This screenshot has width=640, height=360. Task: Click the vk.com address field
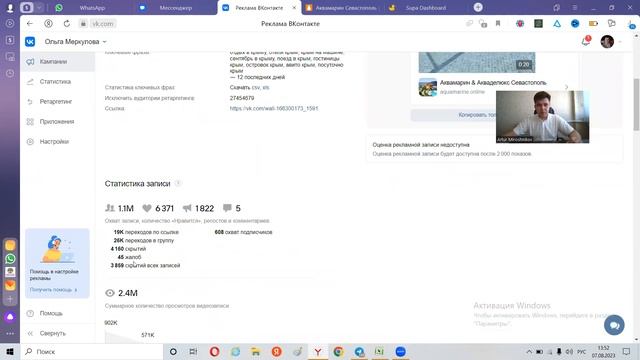(x=102, y=24)
